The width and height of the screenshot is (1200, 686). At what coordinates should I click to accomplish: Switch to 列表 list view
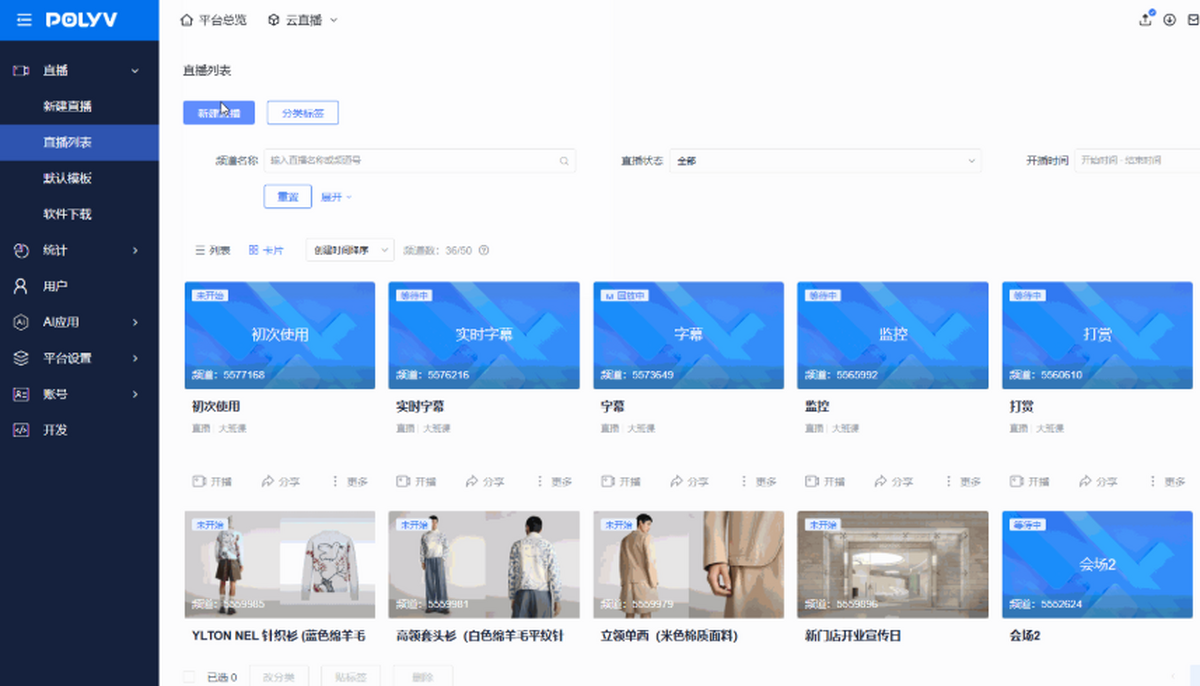coord(212,250)
